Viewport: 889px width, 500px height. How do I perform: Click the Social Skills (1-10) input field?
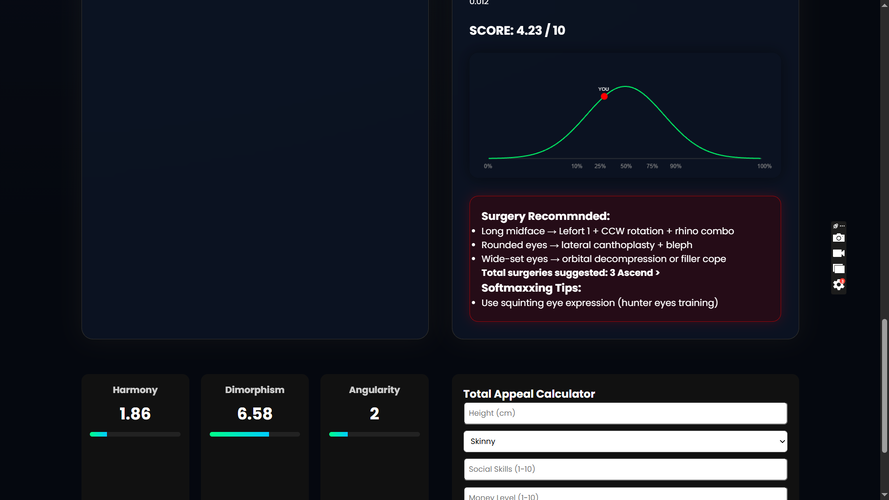[x=625, y=469]
